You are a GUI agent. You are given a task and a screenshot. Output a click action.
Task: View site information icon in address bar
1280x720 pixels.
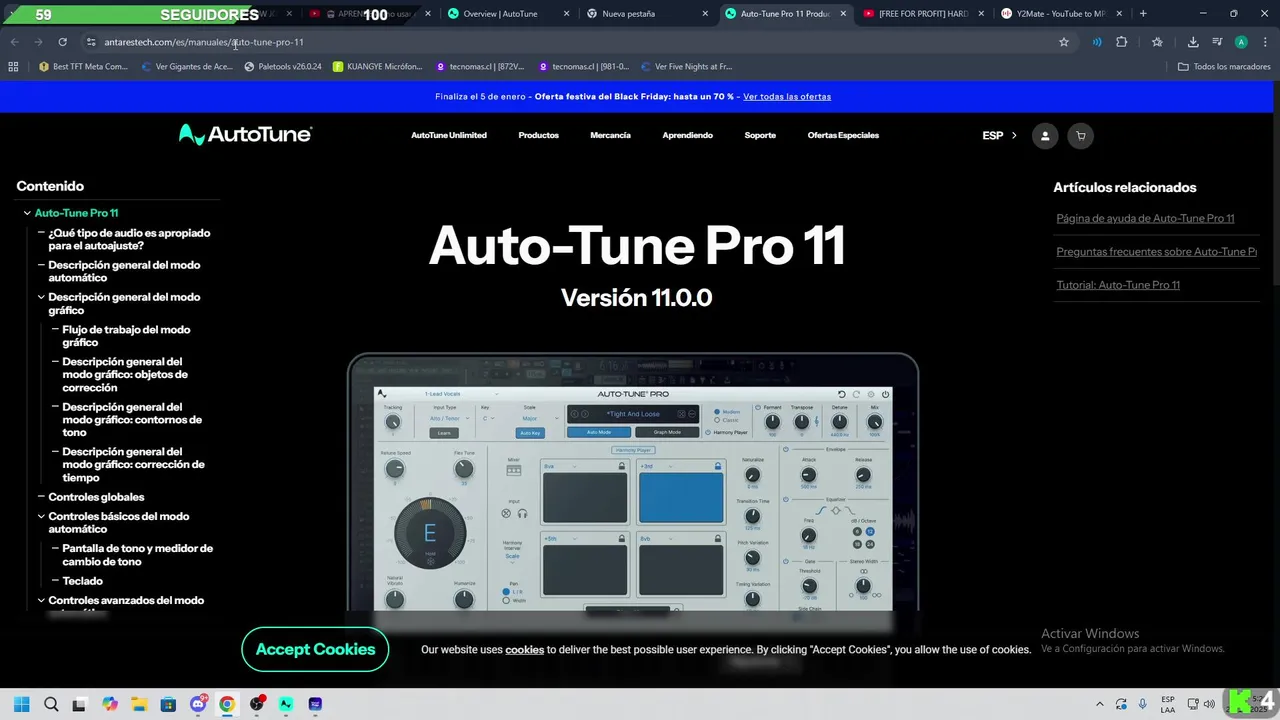pyautogui.click(x=91, y=42)
